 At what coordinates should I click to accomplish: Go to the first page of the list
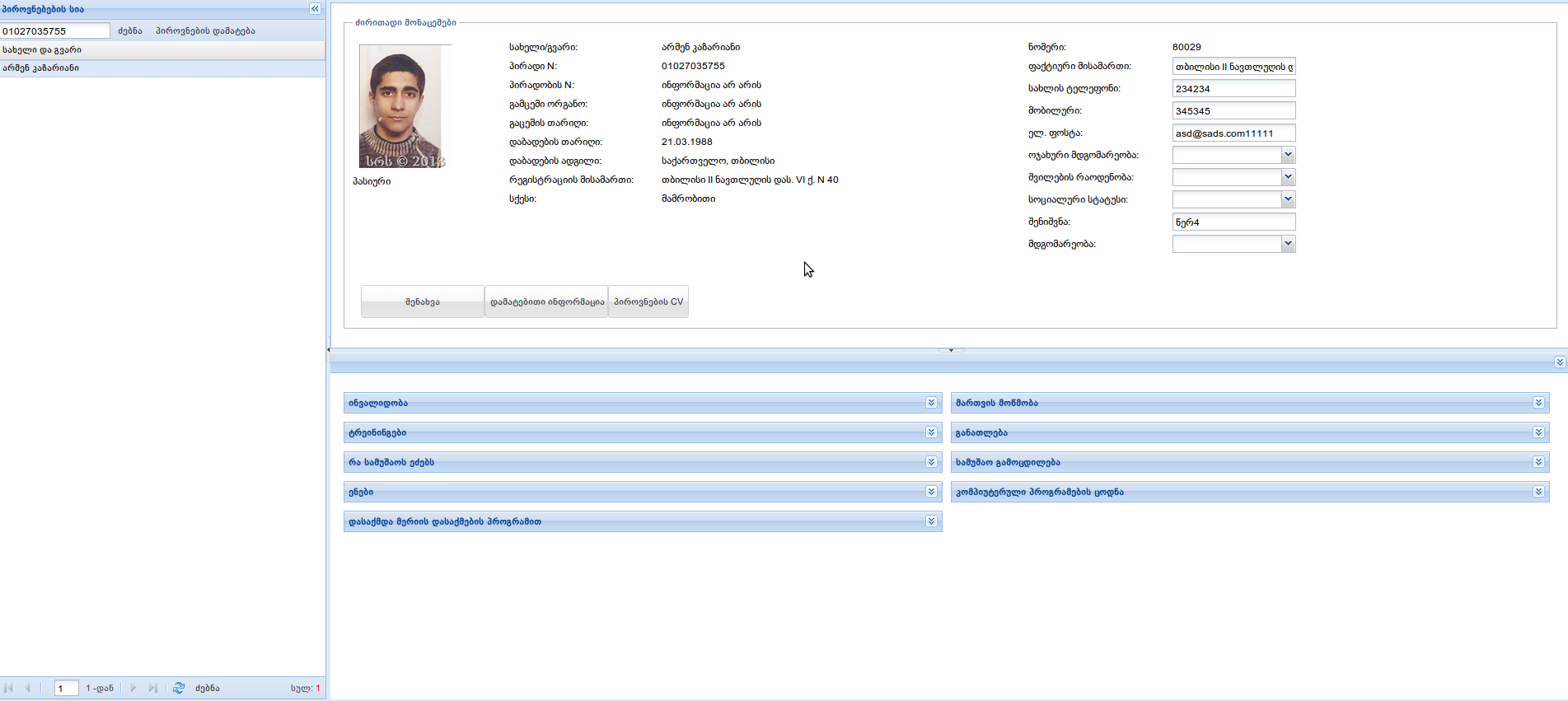point(9,688)
